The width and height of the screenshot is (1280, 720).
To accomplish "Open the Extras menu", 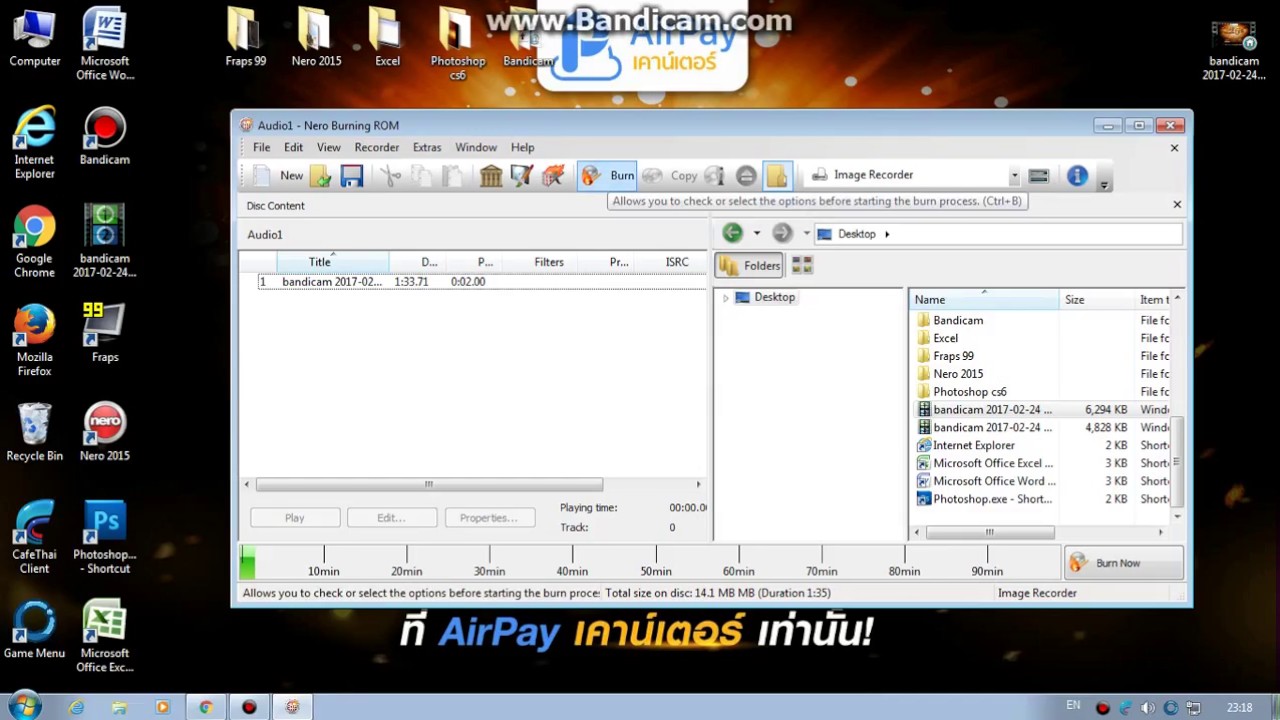I will click(x=427, y=147).
